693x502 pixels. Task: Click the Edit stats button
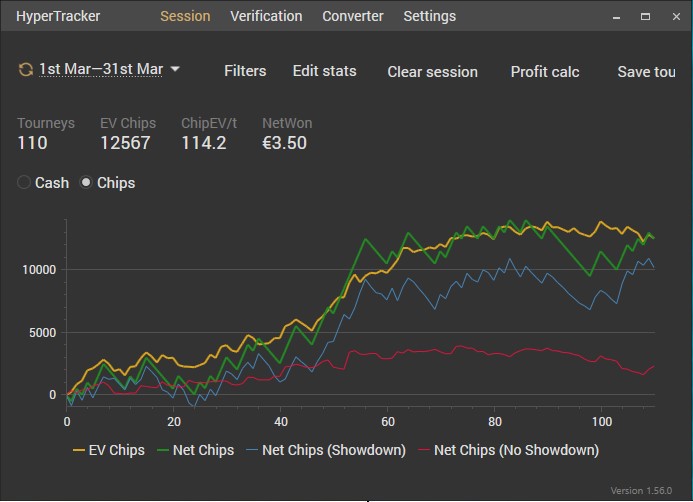(324, 71)
